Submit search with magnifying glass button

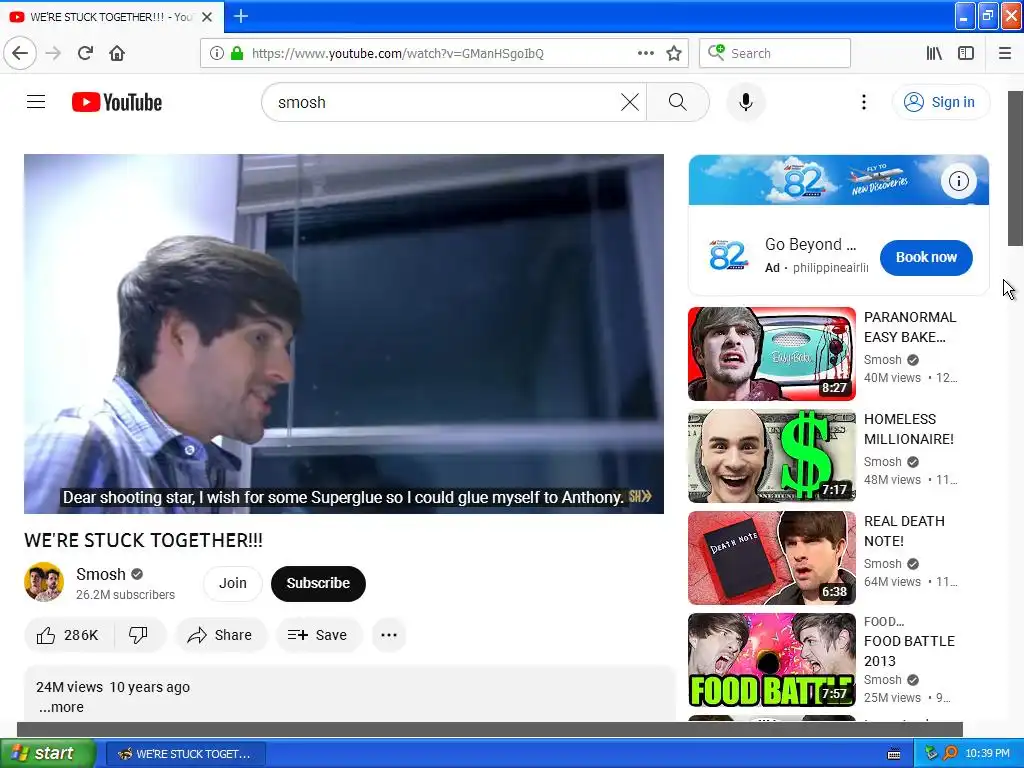[x=677, y=102]
